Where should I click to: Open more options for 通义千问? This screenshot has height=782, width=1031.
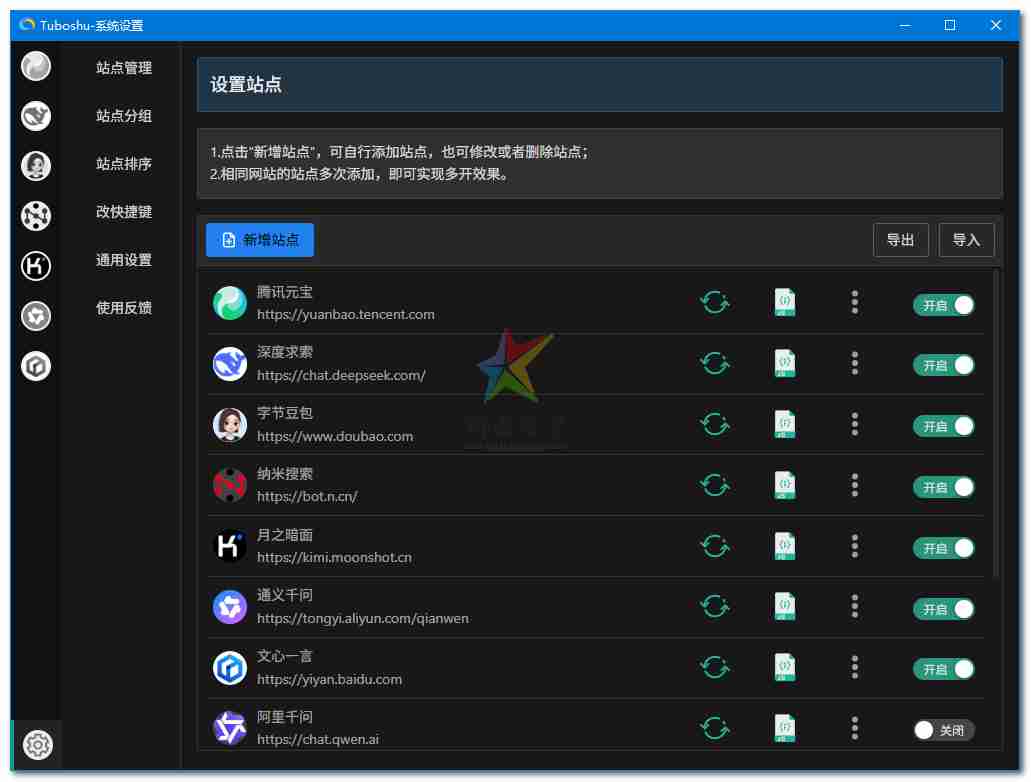coord(854,607)
